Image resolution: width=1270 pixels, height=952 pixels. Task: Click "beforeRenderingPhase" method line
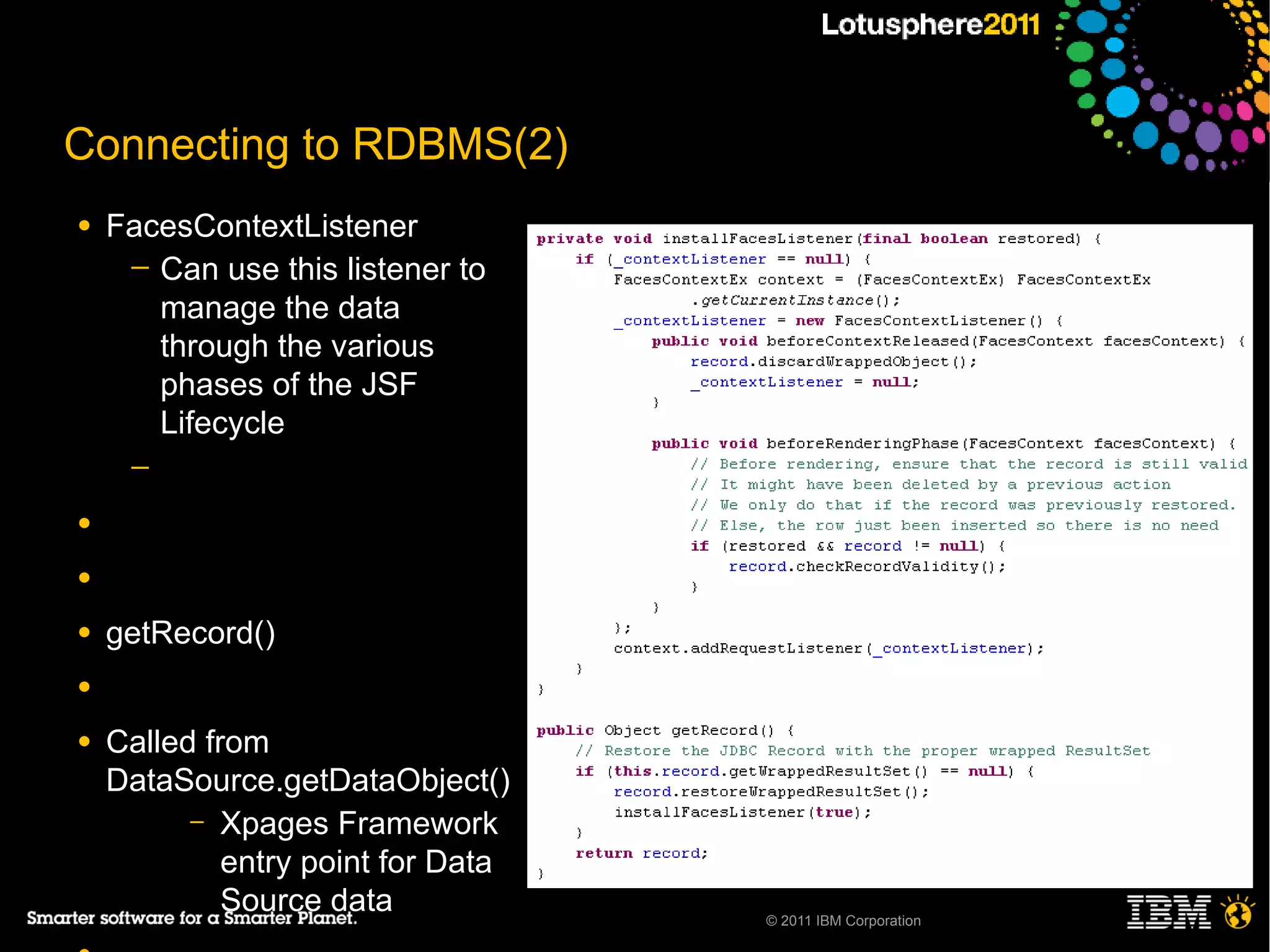coord(943,443)
